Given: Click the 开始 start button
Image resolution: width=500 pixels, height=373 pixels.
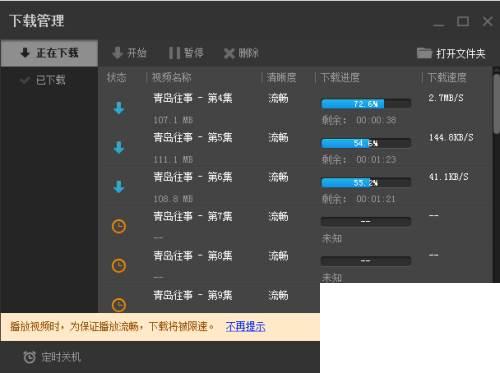Looking at the screenshot, I should click(x=129, y=53).
